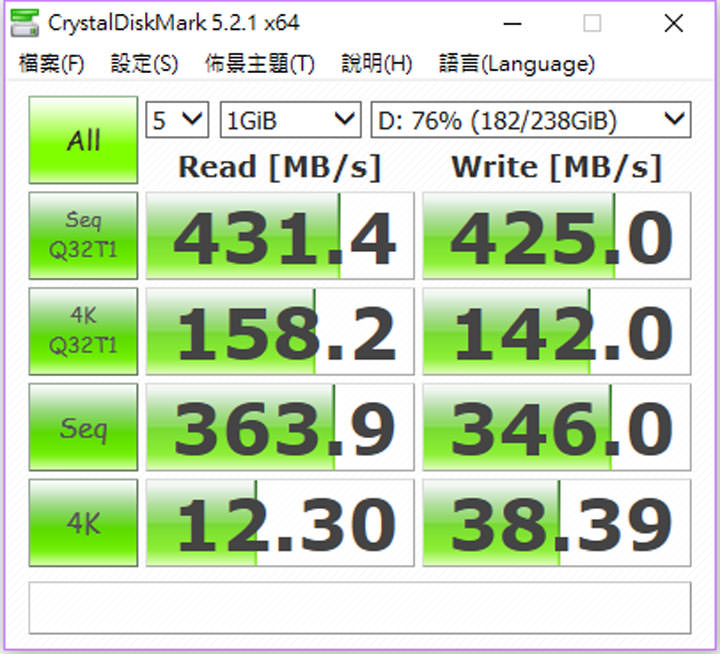Viewport: 720px width, 654px height.
Task: Click the Seq Q32T1 write value 425.0
Action: [557, 236]
